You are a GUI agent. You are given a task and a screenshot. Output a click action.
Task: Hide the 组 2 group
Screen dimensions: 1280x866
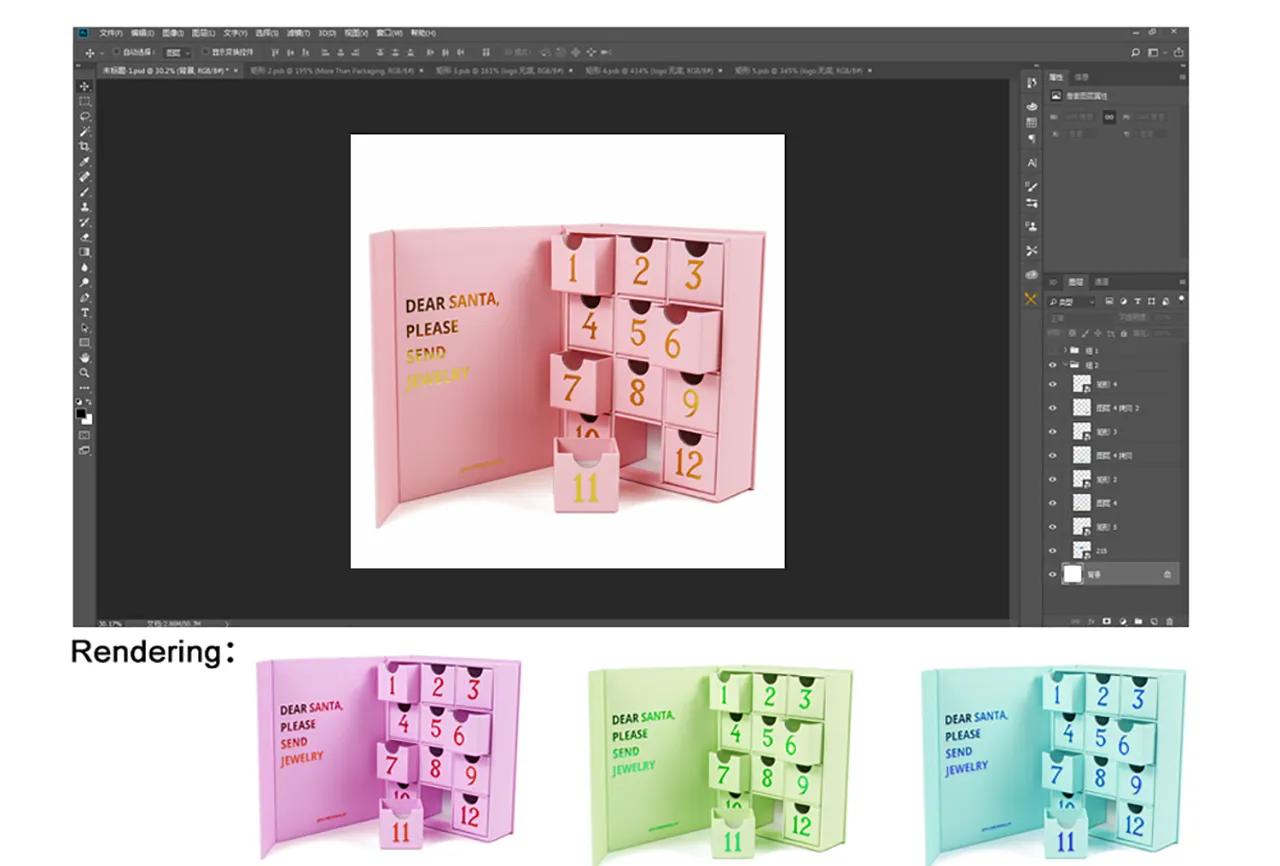tap(1053, 363)
